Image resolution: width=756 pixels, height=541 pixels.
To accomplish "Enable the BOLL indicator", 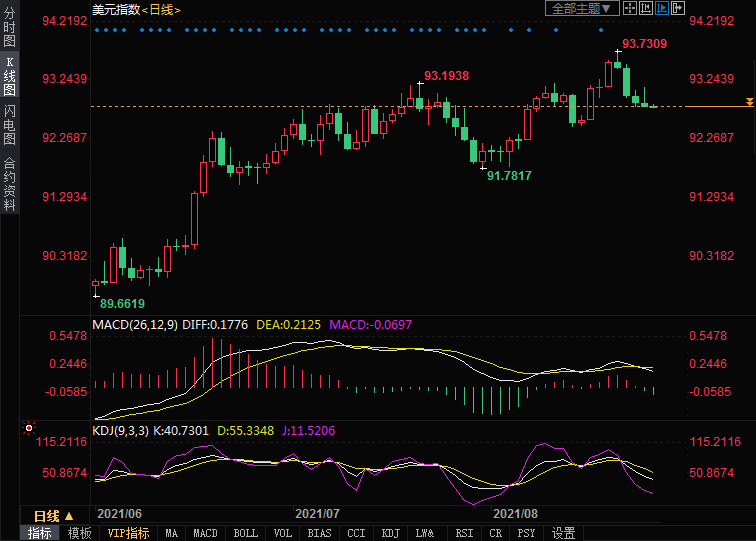I will pos(245,533).
